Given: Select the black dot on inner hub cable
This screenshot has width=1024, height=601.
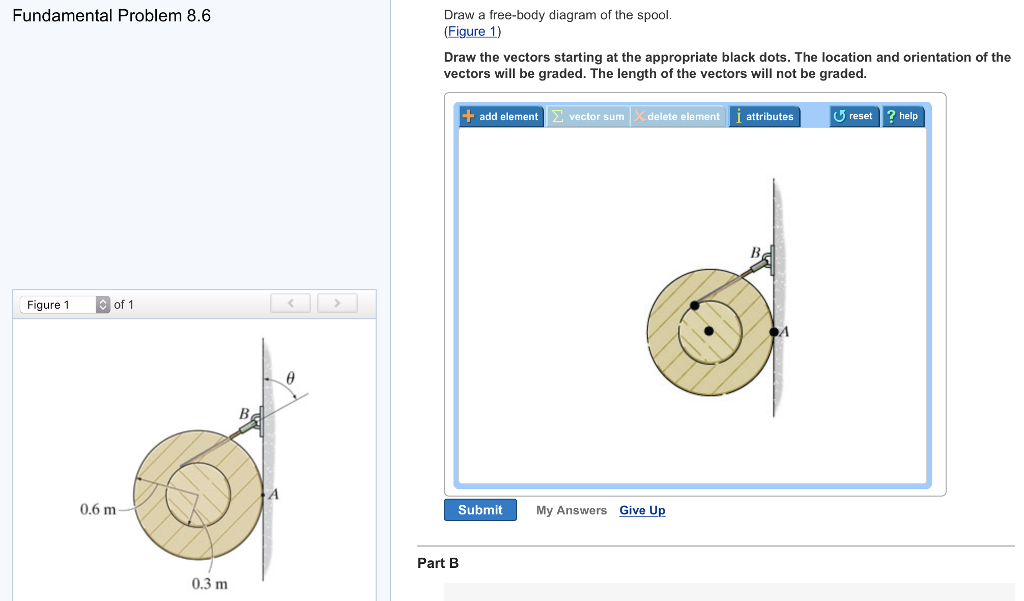Looking at the screenshot, I should click(x=694, y=305).
